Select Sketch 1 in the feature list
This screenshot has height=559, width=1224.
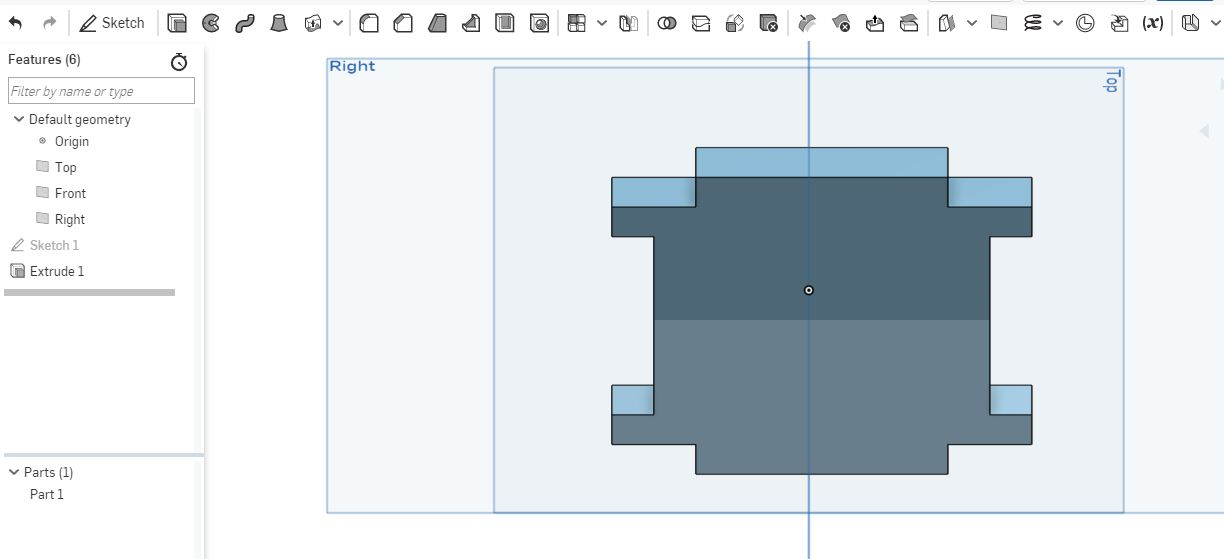click(x=54, y=245)
